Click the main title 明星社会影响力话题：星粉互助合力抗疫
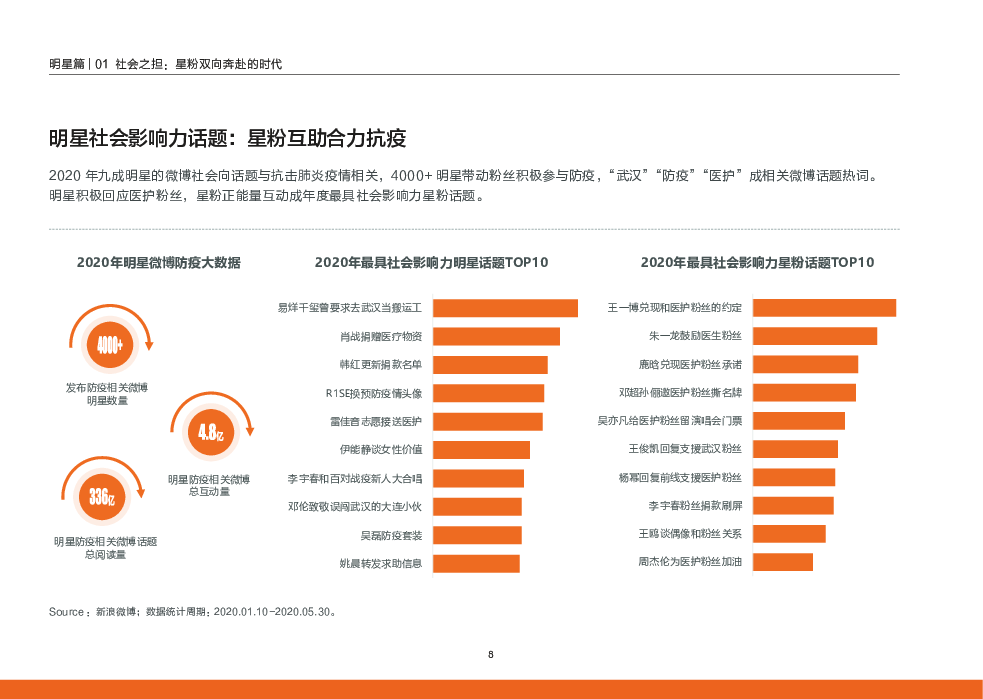The height and width of the screenshot is (699, 983). click(227, 138)
